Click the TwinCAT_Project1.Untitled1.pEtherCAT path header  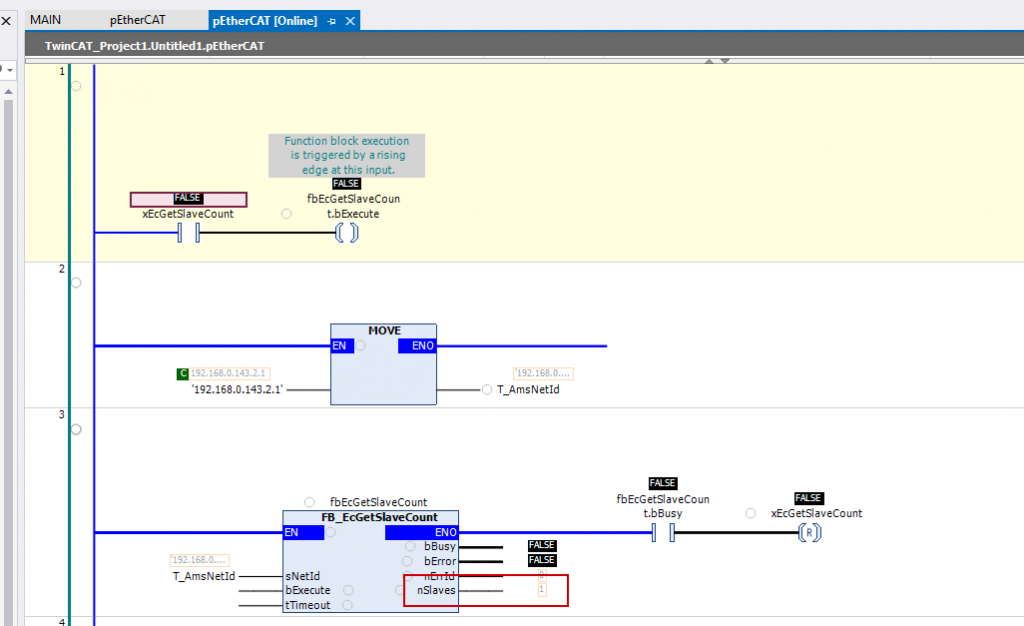click(x=155, y=46)
